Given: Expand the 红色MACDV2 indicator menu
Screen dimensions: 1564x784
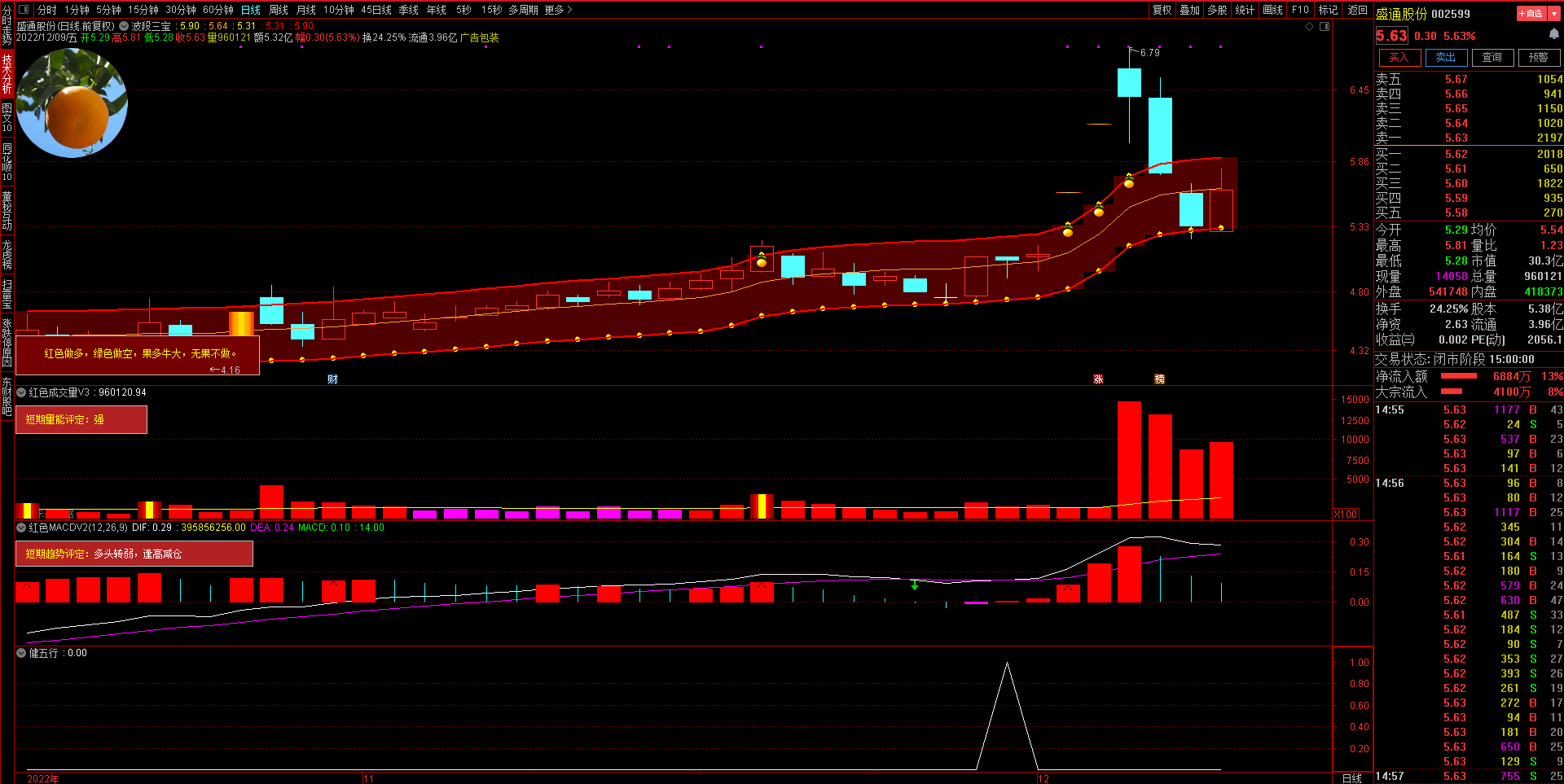Looking at the screenshot, I should coord(21,528).
